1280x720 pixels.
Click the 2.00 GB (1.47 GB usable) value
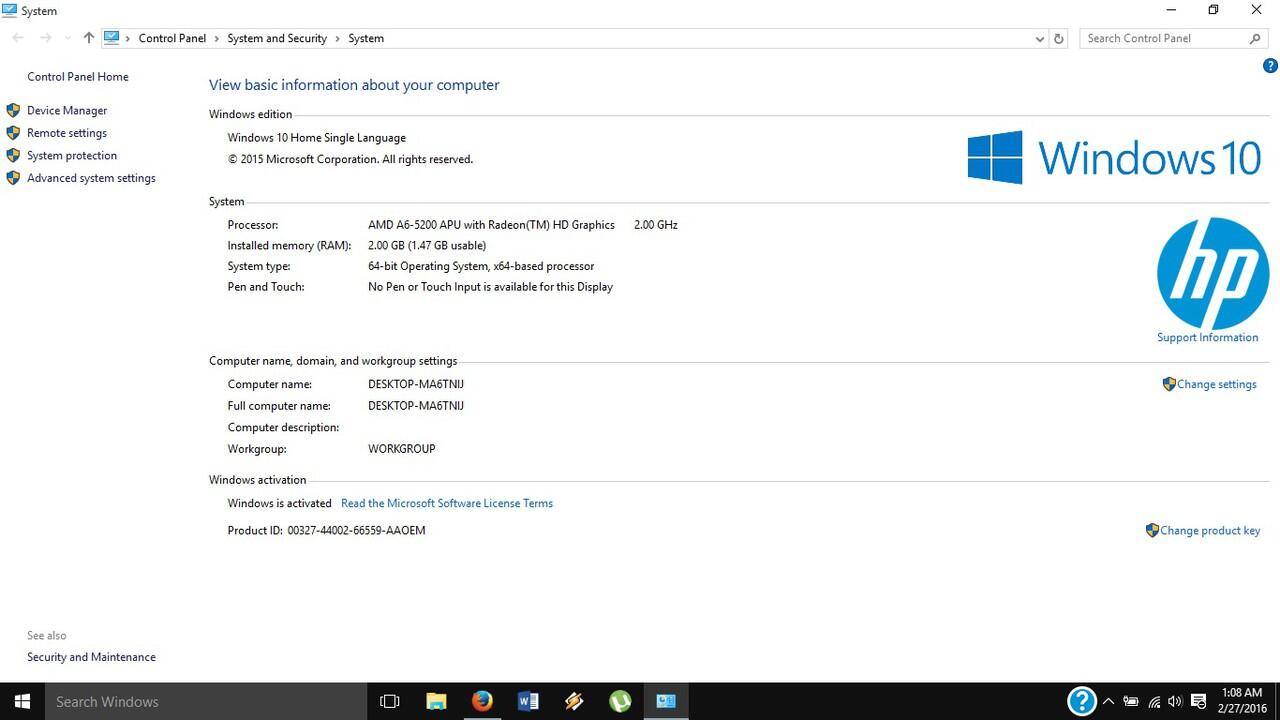(427, 245)
